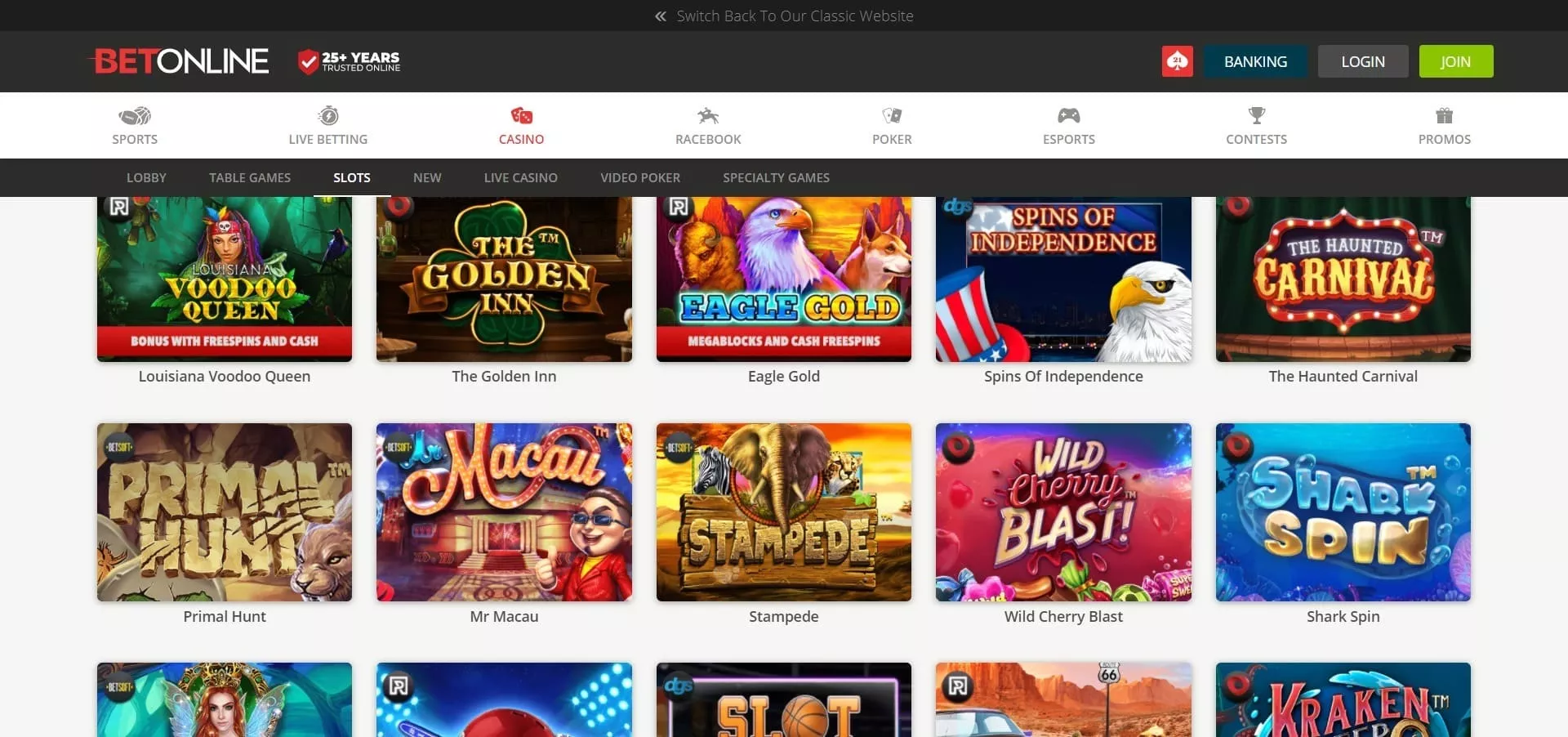Click the BetOnline logo
Image resolution: width=1568 pixels, height=737 pixels.
click(x=181, y=61)
